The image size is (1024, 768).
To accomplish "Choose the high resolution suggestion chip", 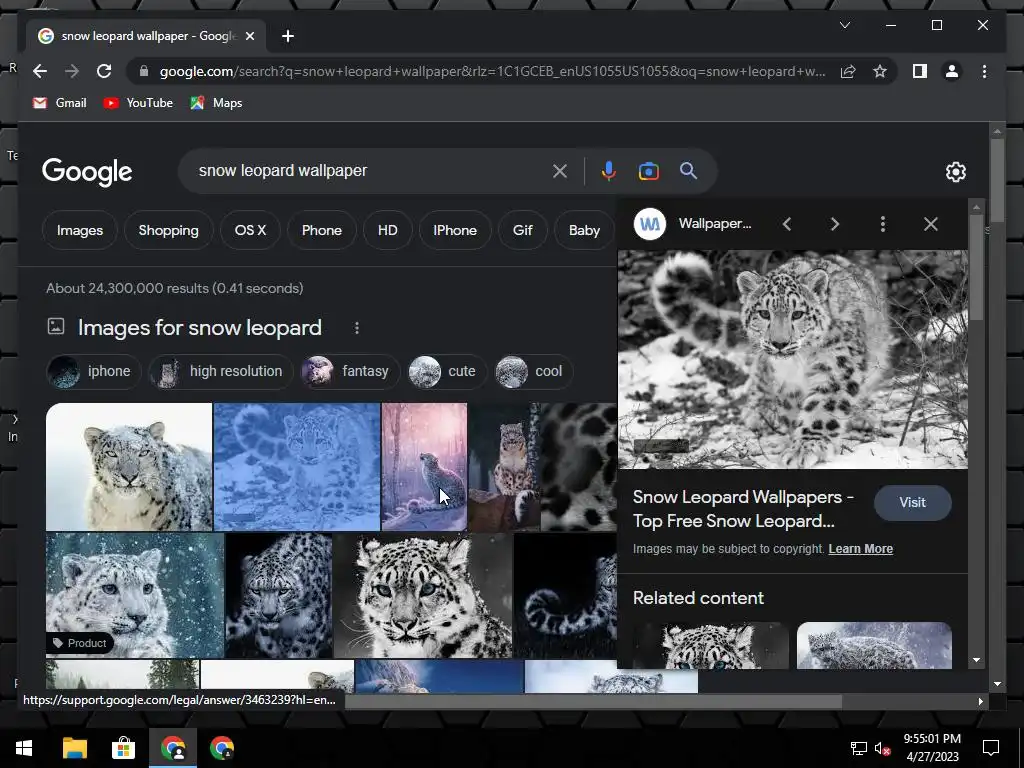I will tap(221, 372).
